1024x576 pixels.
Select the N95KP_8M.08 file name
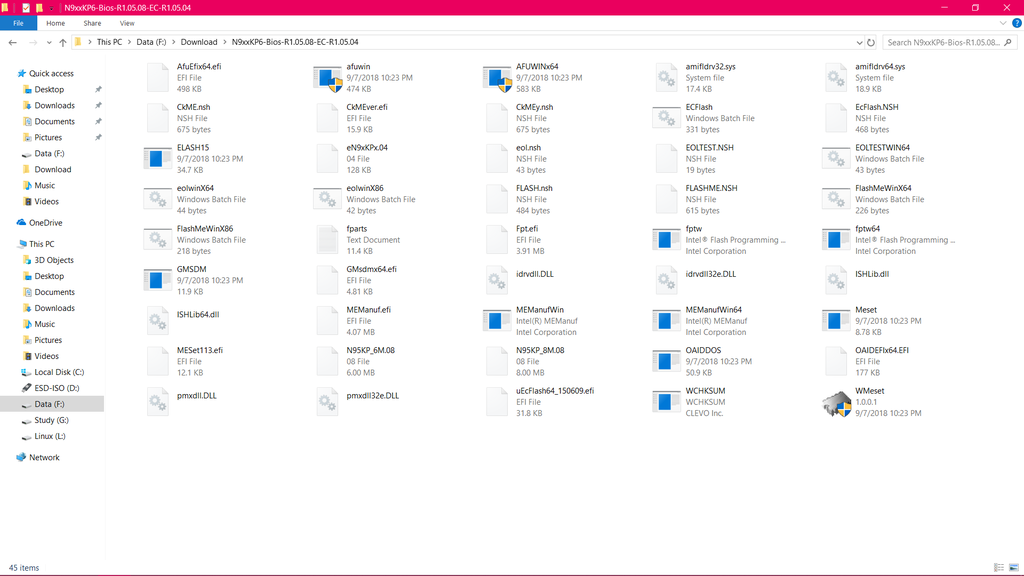click(540, 350)
